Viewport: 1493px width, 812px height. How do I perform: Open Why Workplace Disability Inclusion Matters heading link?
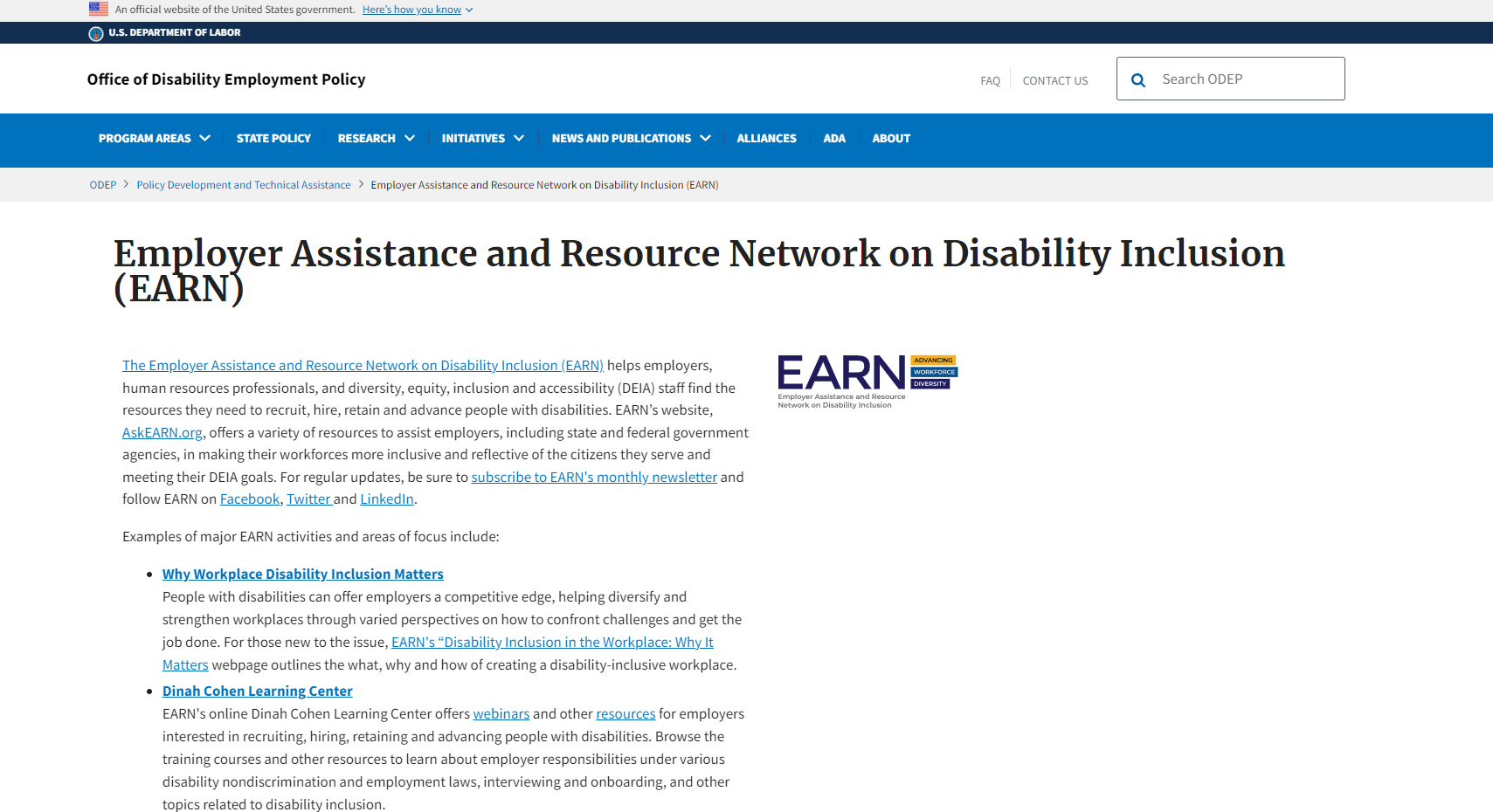pos(303,575)
